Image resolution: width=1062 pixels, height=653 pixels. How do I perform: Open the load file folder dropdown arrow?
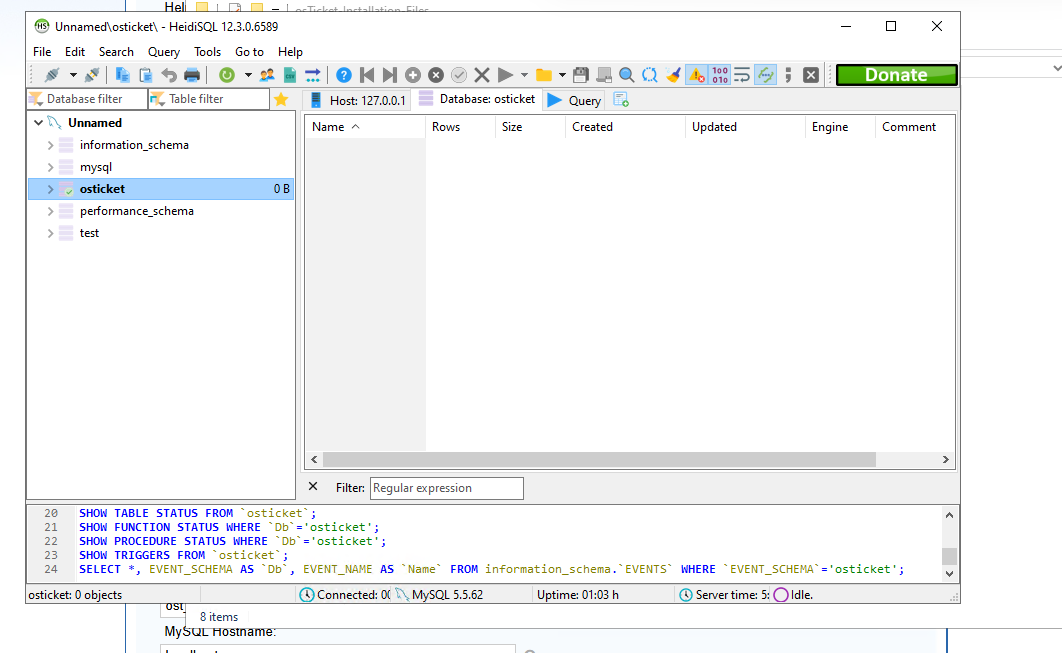[x=562, y=75]
